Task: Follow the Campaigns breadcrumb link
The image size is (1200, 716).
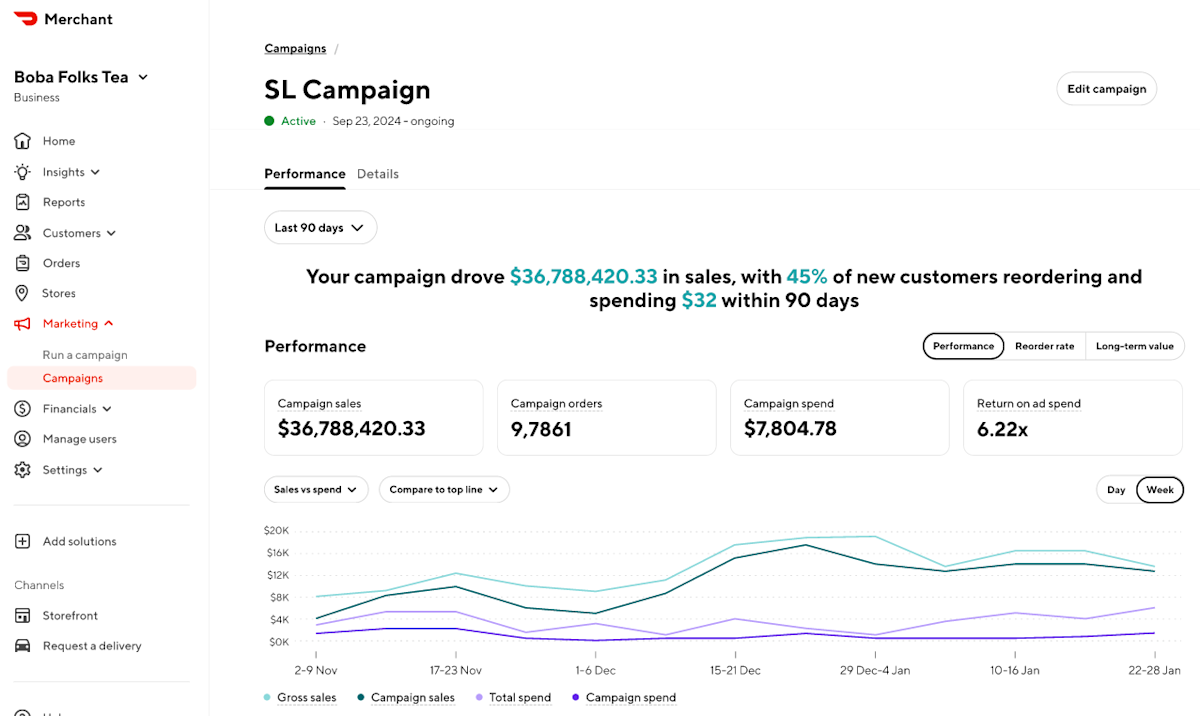Action: point(295,49)
